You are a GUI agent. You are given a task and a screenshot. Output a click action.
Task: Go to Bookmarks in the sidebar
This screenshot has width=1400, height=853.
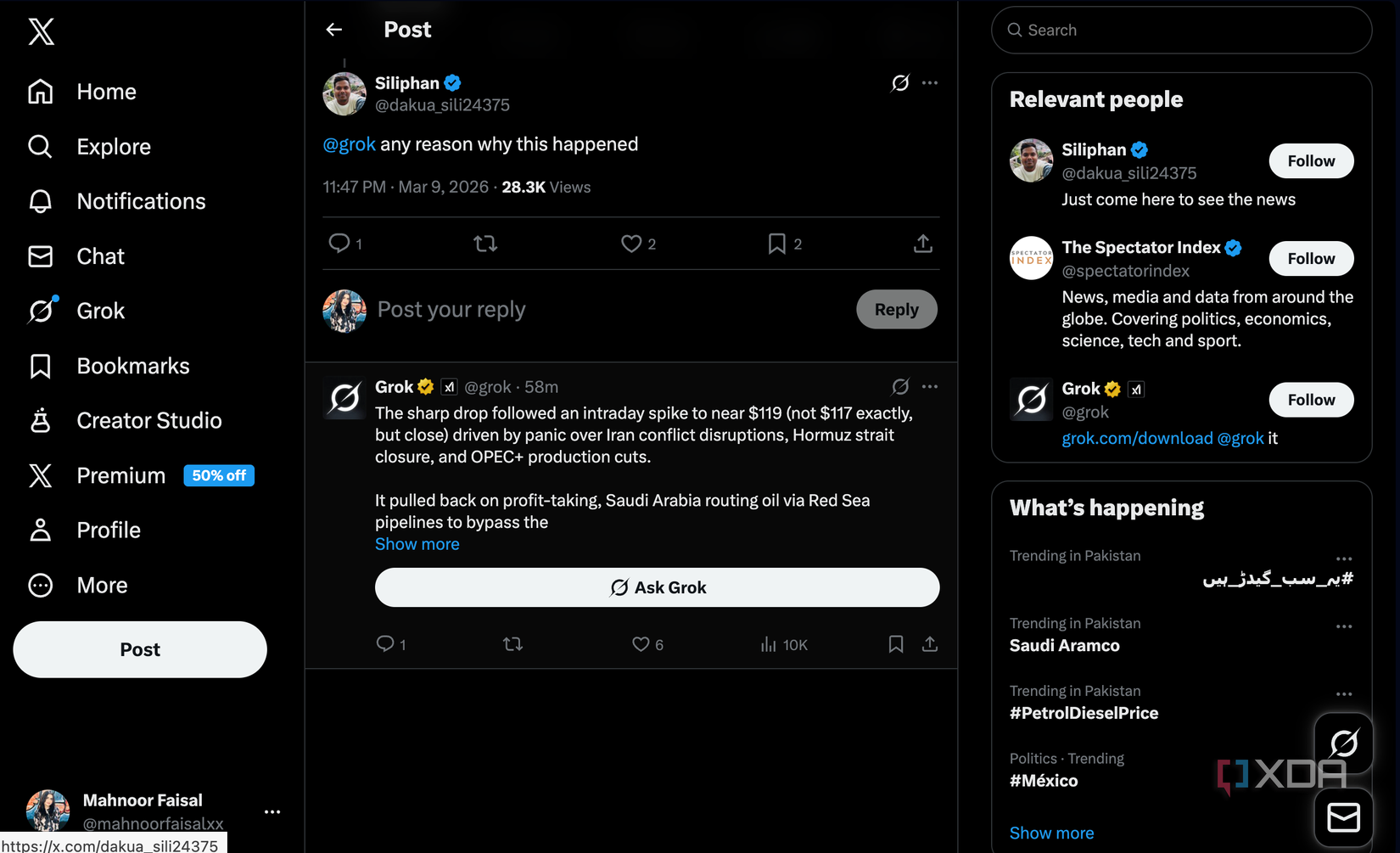132,366
